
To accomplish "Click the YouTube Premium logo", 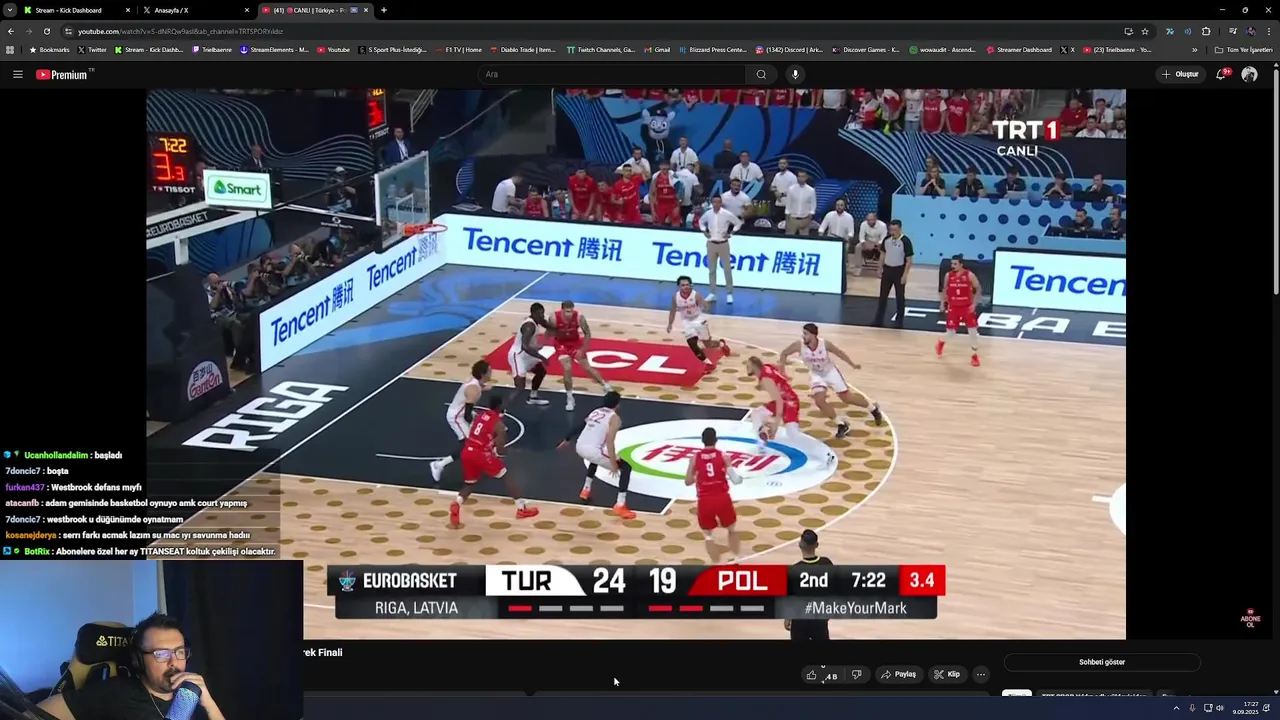I will coord(65,74).
